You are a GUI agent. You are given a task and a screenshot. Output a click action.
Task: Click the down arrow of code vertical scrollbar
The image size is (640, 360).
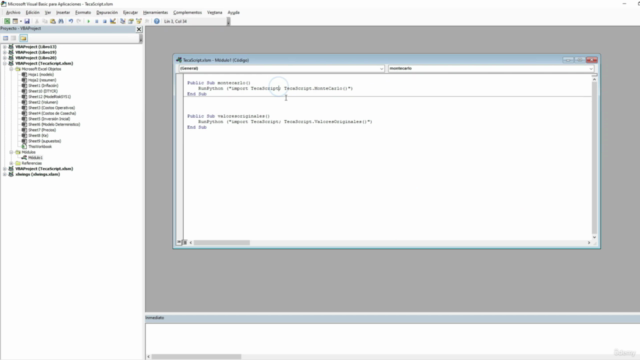point(594,237)
